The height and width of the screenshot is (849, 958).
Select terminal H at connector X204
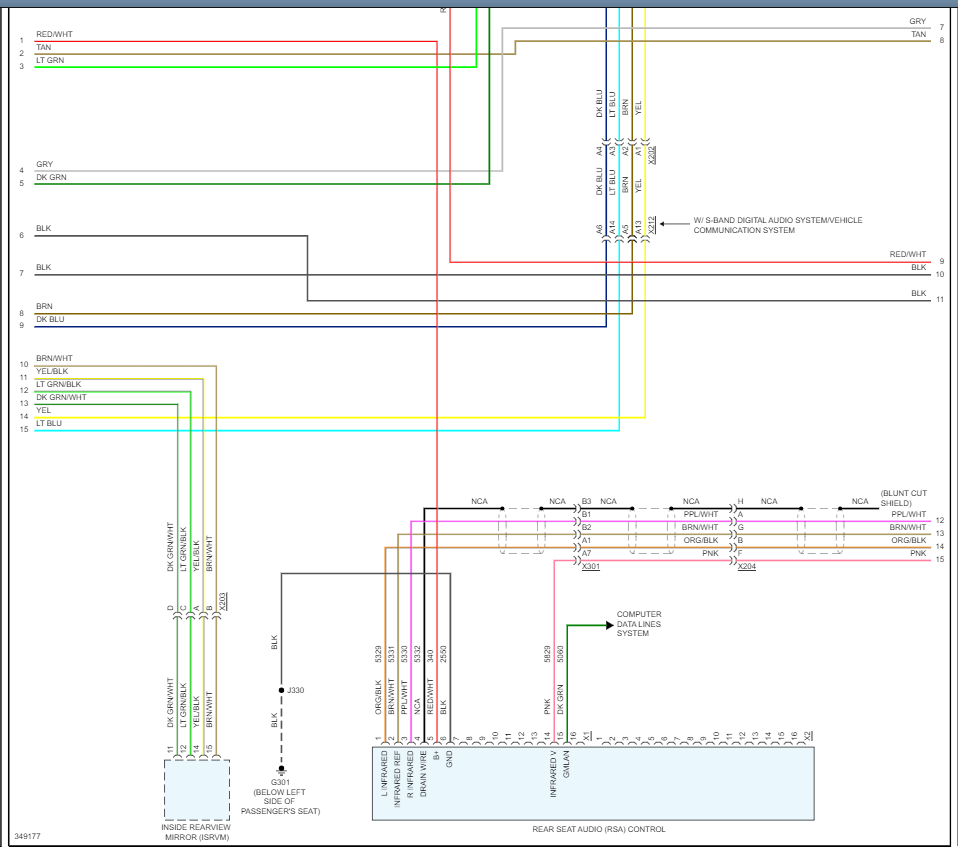(x=740, y=501)
